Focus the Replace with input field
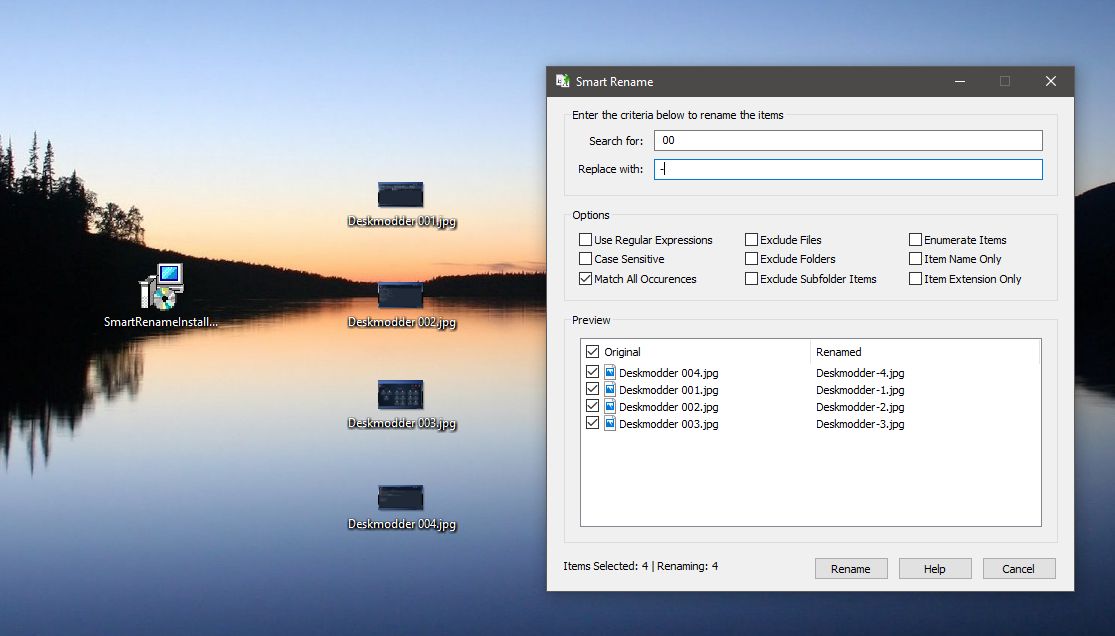Viewport: 1115px width, 636px height. [x=848, y=169]
